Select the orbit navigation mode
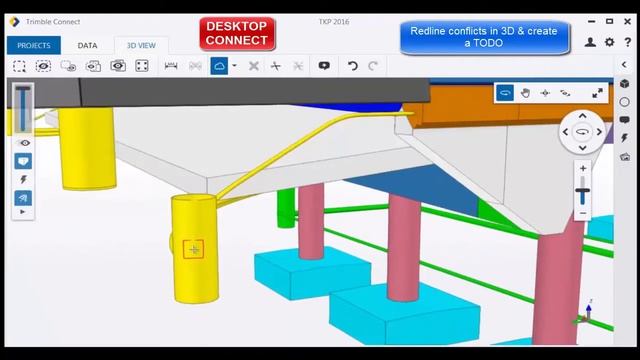Viewport: 640px width, 360px height. (505, 93)
